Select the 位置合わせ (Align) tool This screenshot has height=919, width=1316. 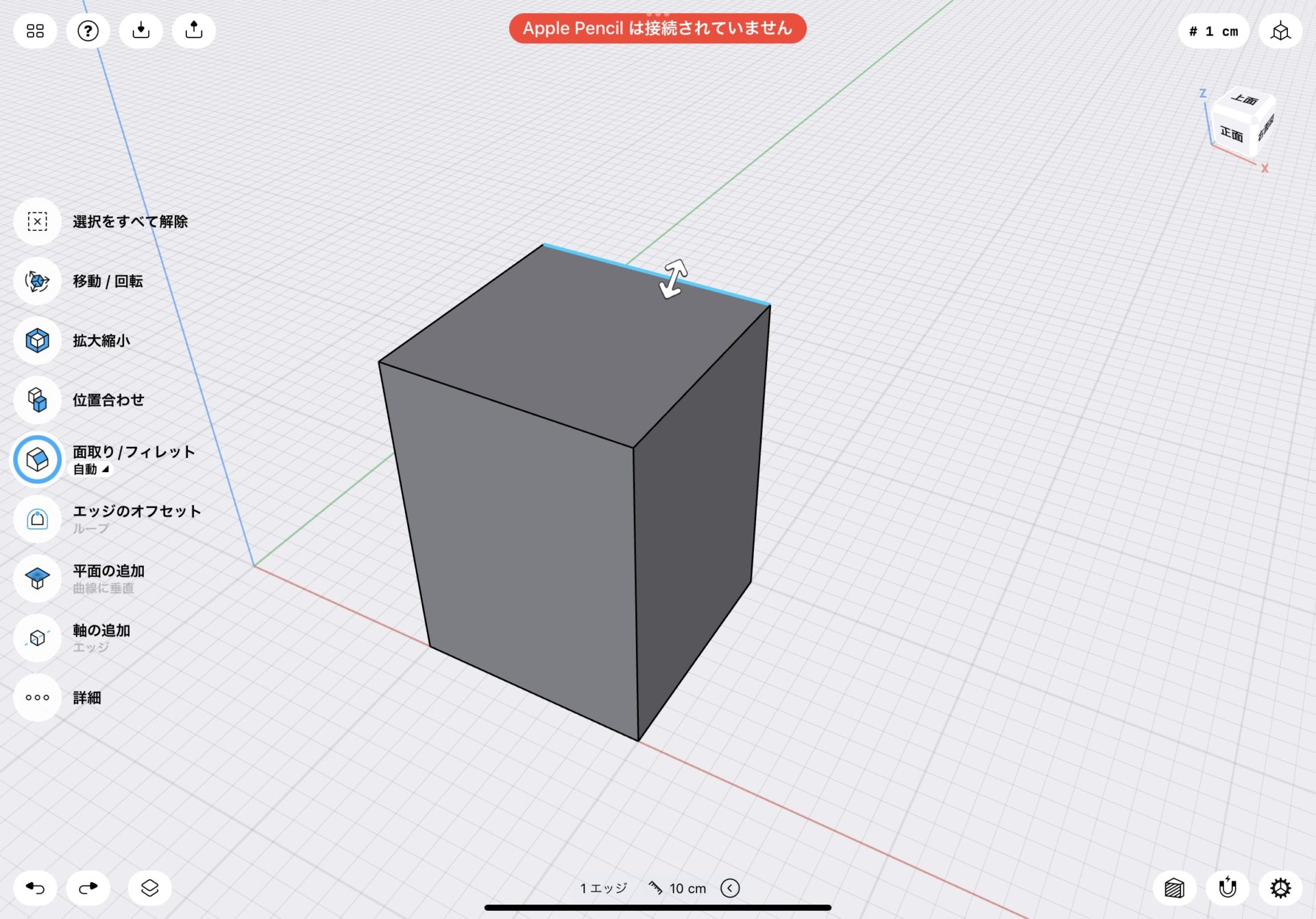pyautogui.click(x=37, y=400)
